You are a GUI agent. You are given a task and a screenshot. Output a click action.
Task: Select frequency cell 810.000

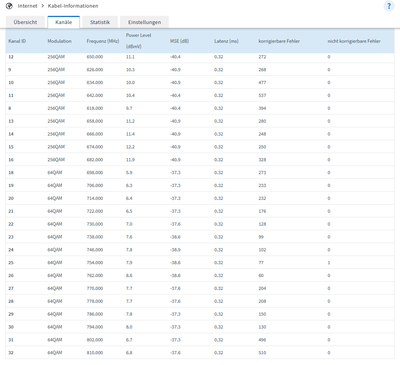[95, 353]
